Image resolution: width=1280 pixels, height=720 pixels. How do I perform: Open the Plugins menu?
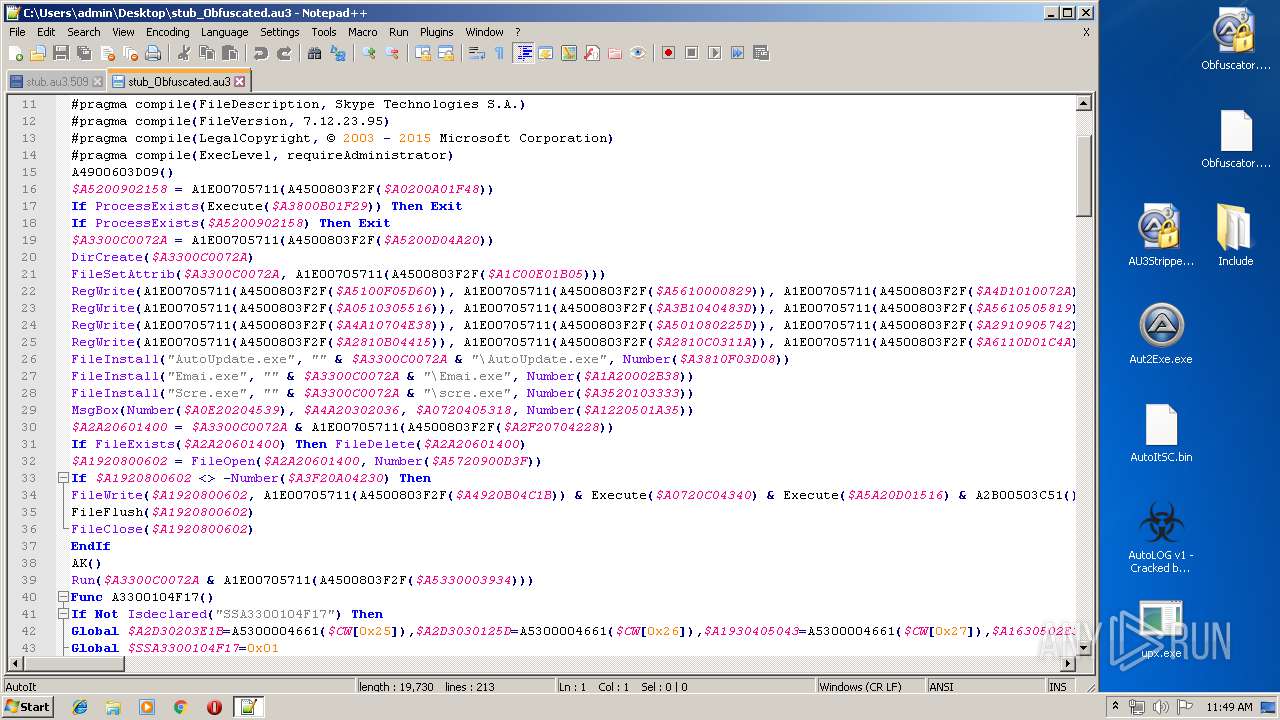pos(436,32)
